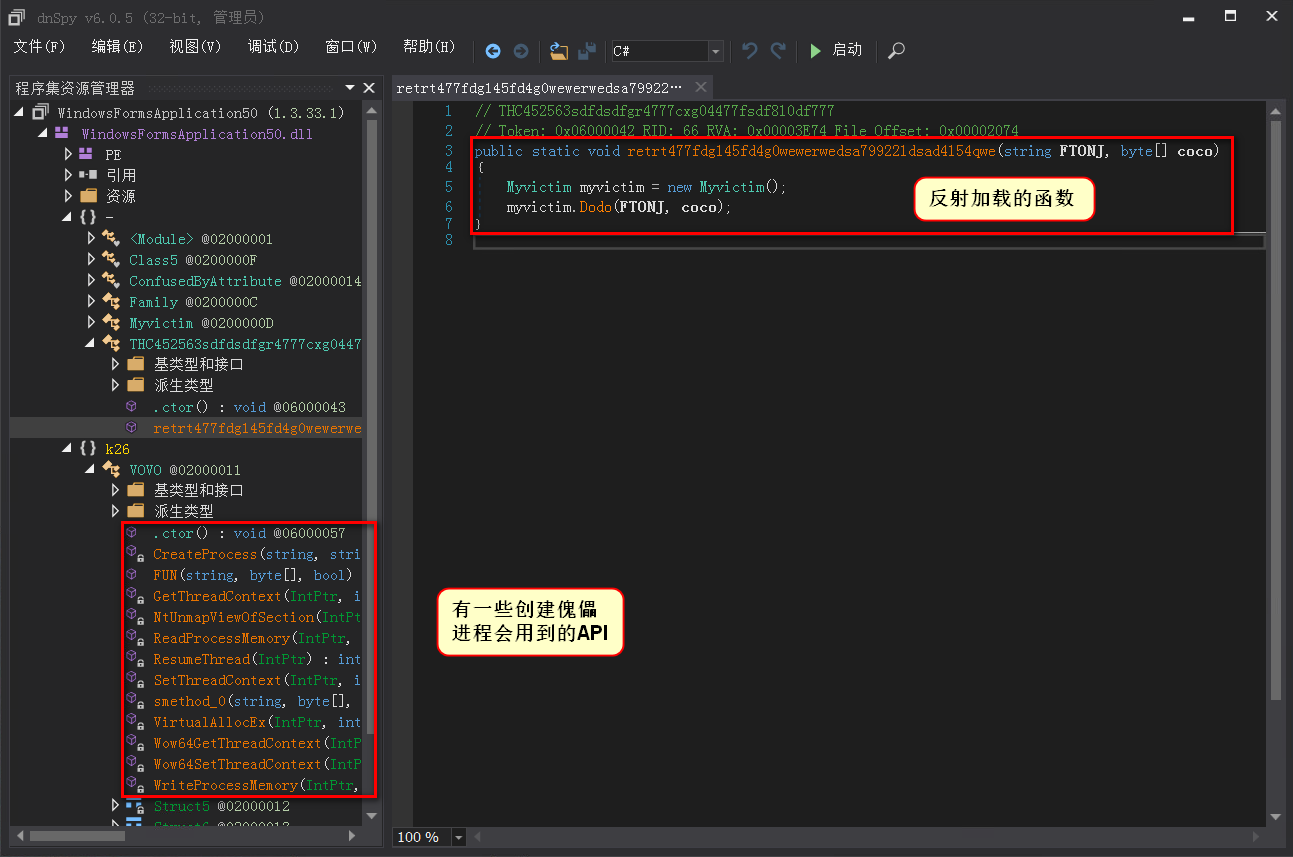Collapse the THC452563sdfdsdfgr4777cxg class node

coord(91,344)
